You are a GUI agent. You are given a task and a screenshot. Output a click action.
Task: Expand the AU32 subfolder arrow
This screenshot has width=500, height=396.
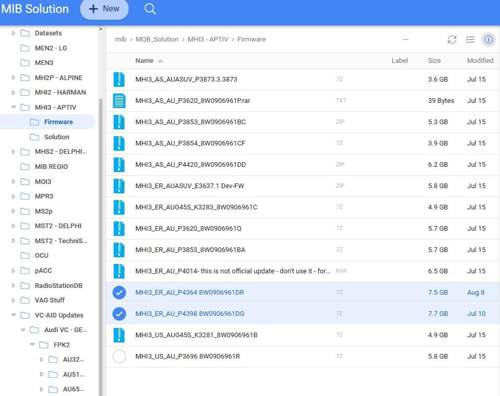41,360
